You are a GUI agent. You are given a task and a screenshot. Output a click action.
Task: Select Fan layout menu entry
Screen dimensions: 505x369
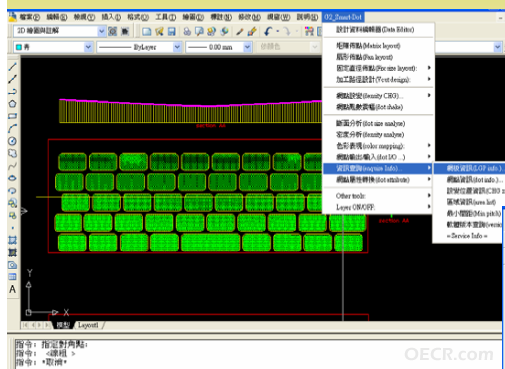(x=379, y=57)
